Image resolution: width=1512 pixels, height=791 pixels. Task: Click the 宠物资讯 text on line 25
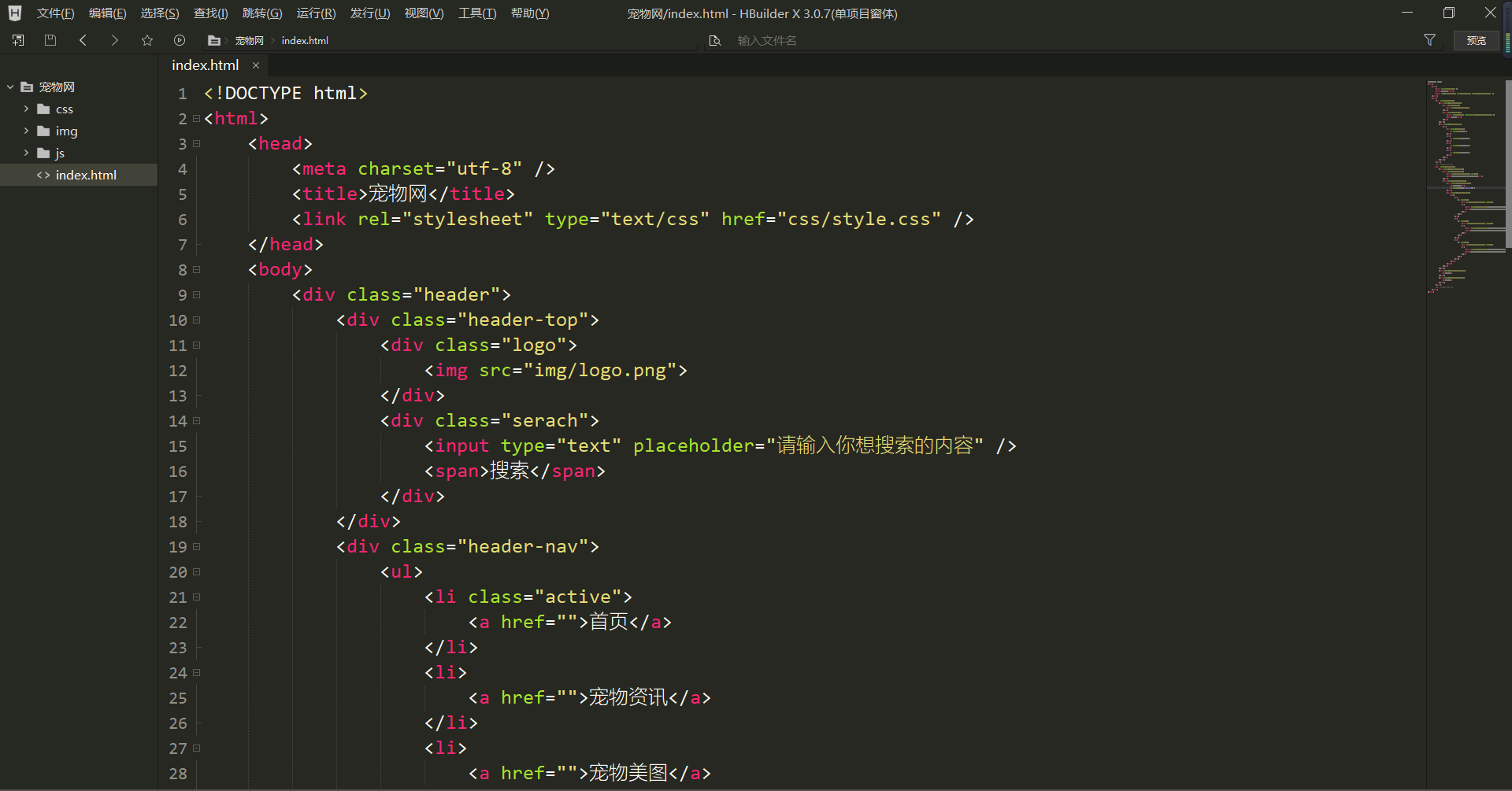coord(628,697)
